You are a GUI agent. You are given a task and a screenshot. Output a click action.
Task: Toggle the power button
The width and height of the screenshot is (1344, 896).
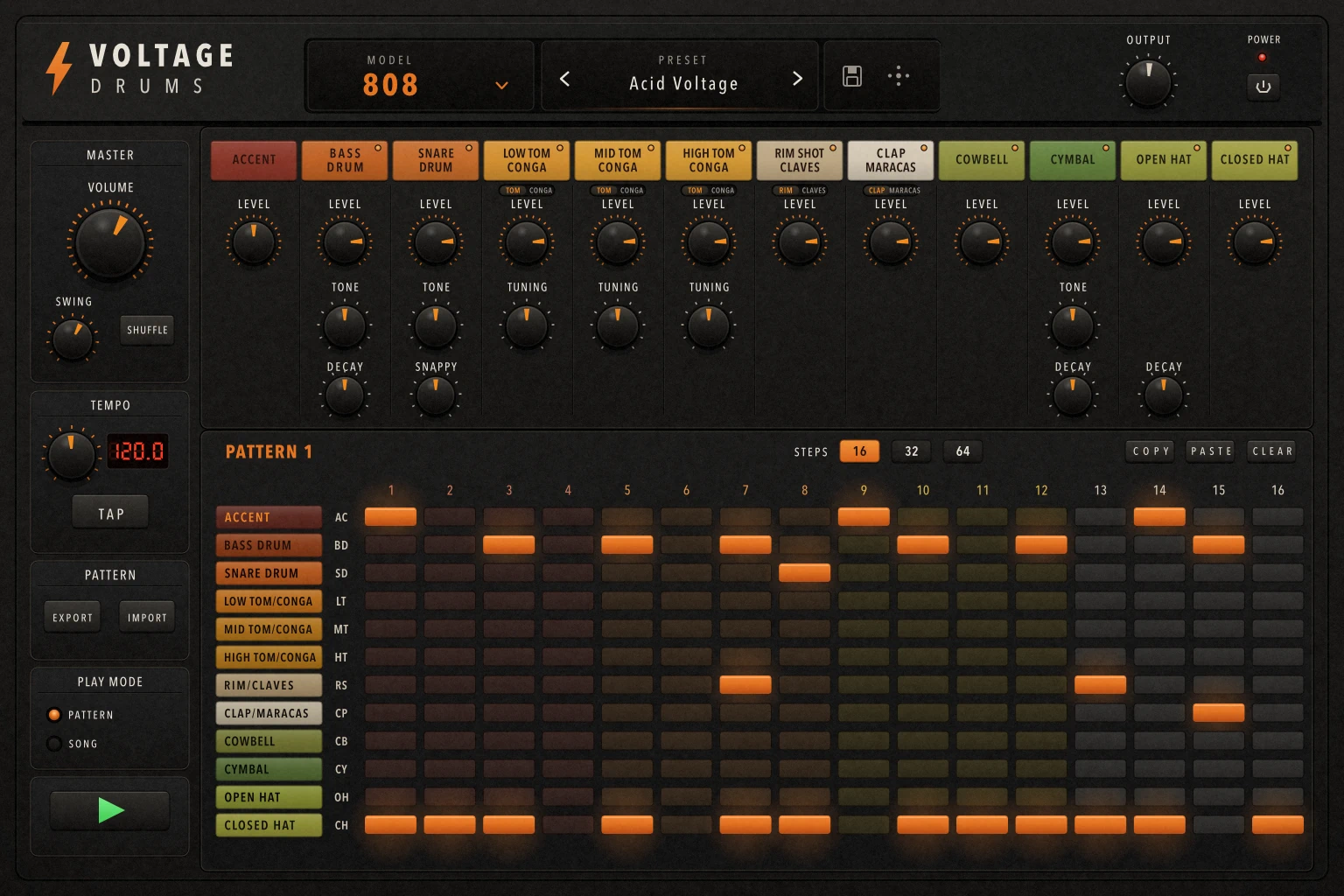coord(1263,87)
